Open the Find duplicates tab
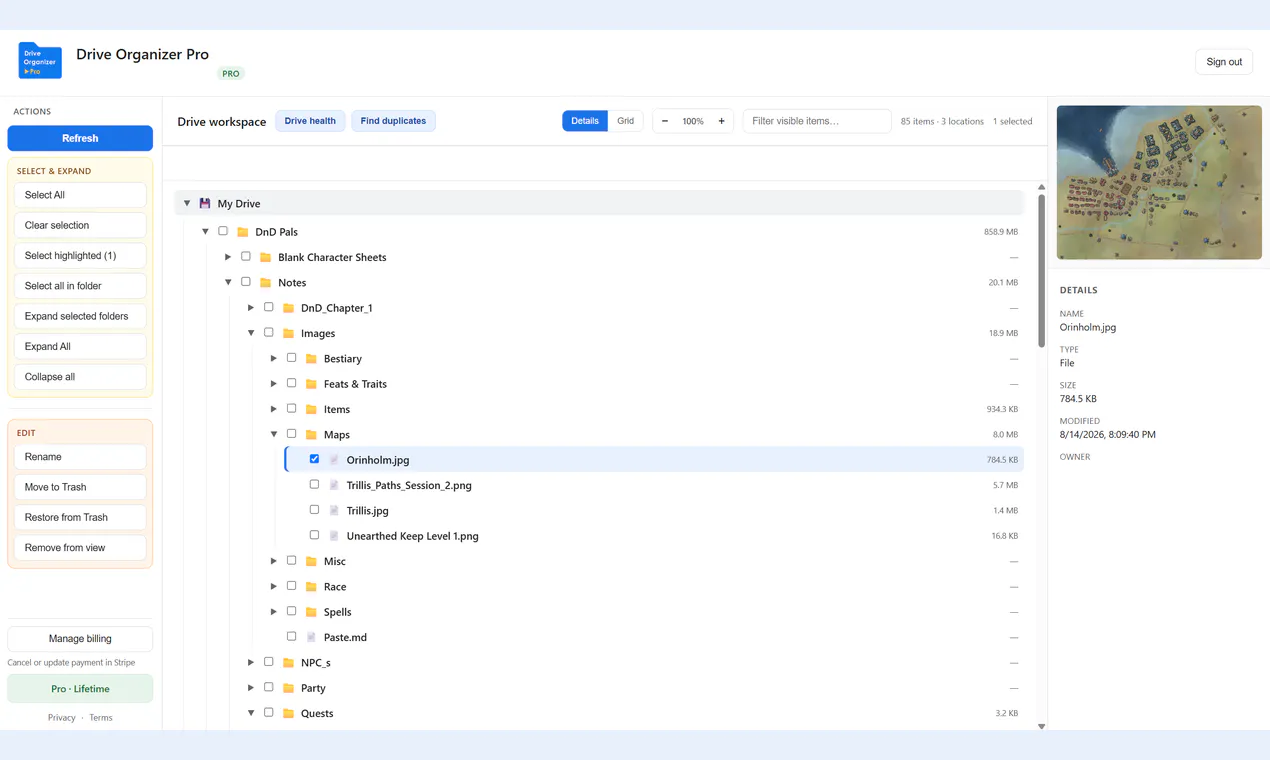Screen dimensions: 1270x760 (393, 121)
